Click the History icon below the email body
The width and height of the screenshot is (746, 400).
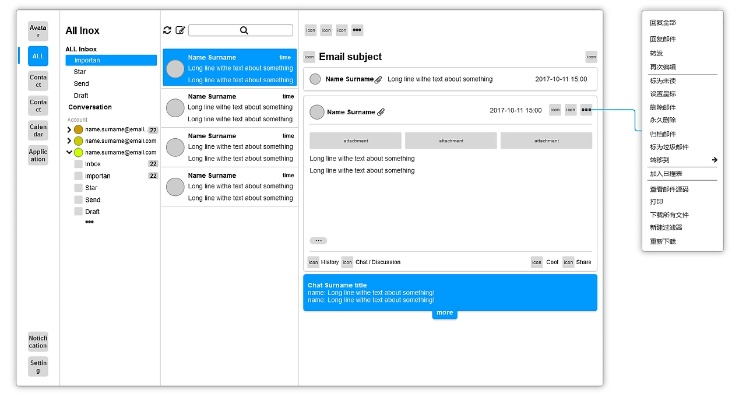pyautogui.click(x=313, y=262)
